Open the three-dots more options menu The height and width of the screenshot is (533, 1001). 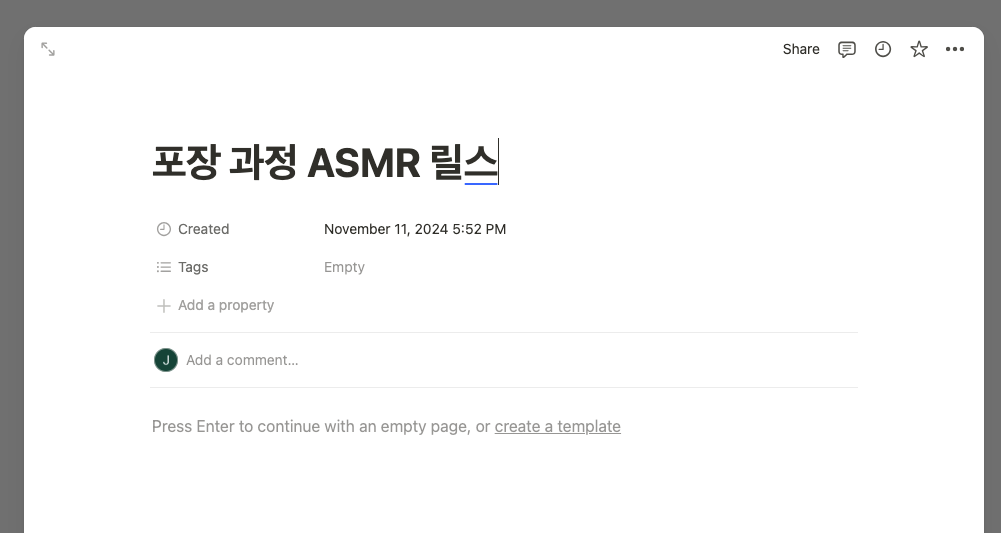pyautogui.click(x=955, y=49)
